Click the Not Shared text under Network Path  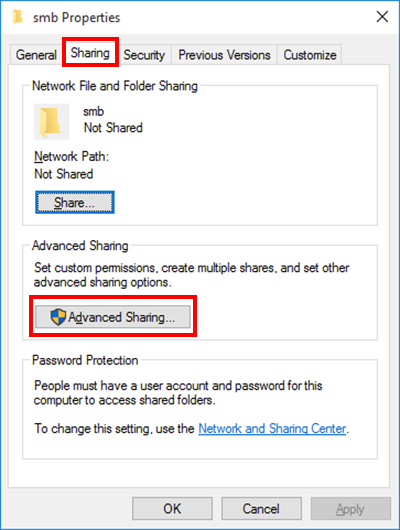64,174
